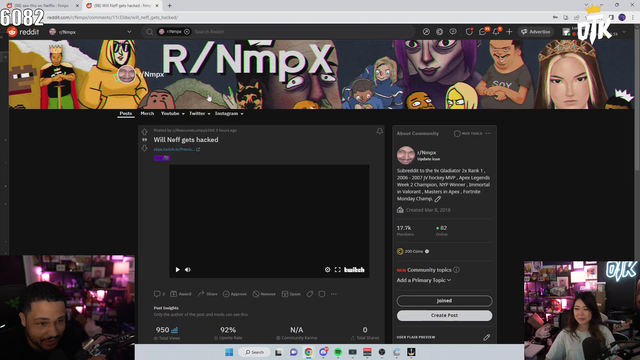Screen dimensions: 640x360
Task: Click the Create Post button
Action: tap(444, 316)
